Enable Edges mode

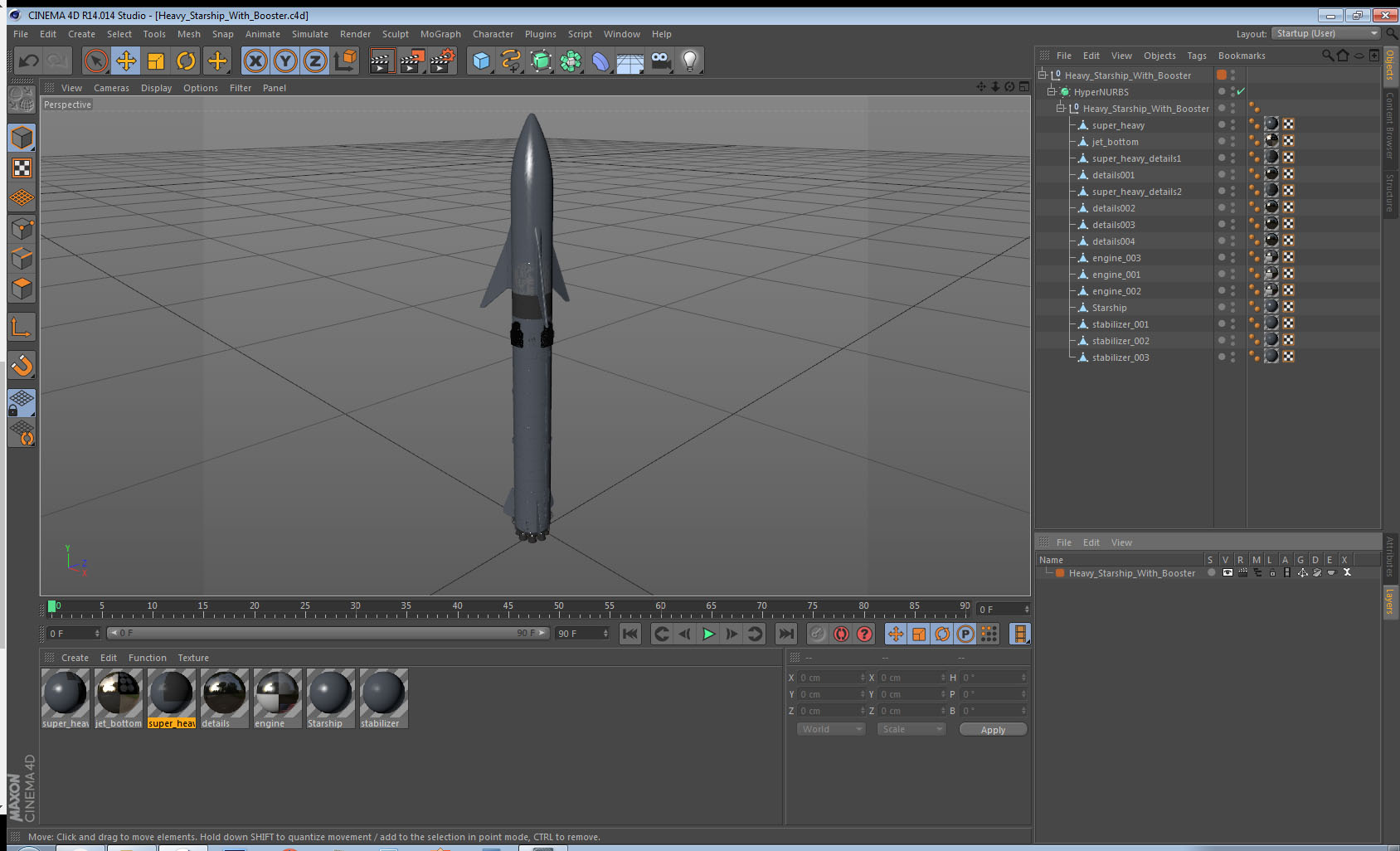point(22,258)
